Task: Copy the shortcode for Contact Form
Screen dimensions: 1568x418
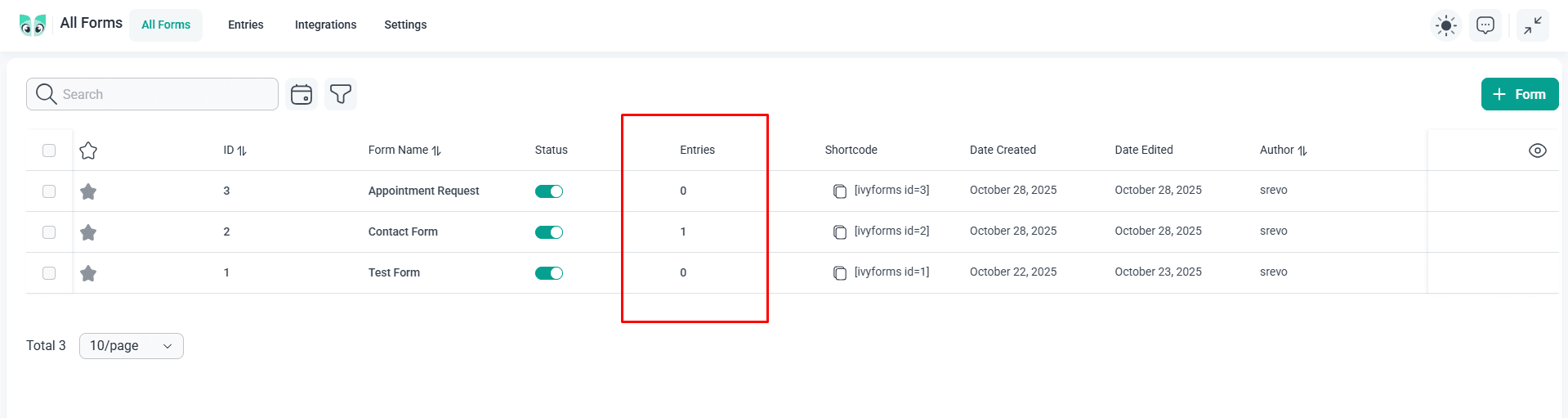Action: point(839,232)
